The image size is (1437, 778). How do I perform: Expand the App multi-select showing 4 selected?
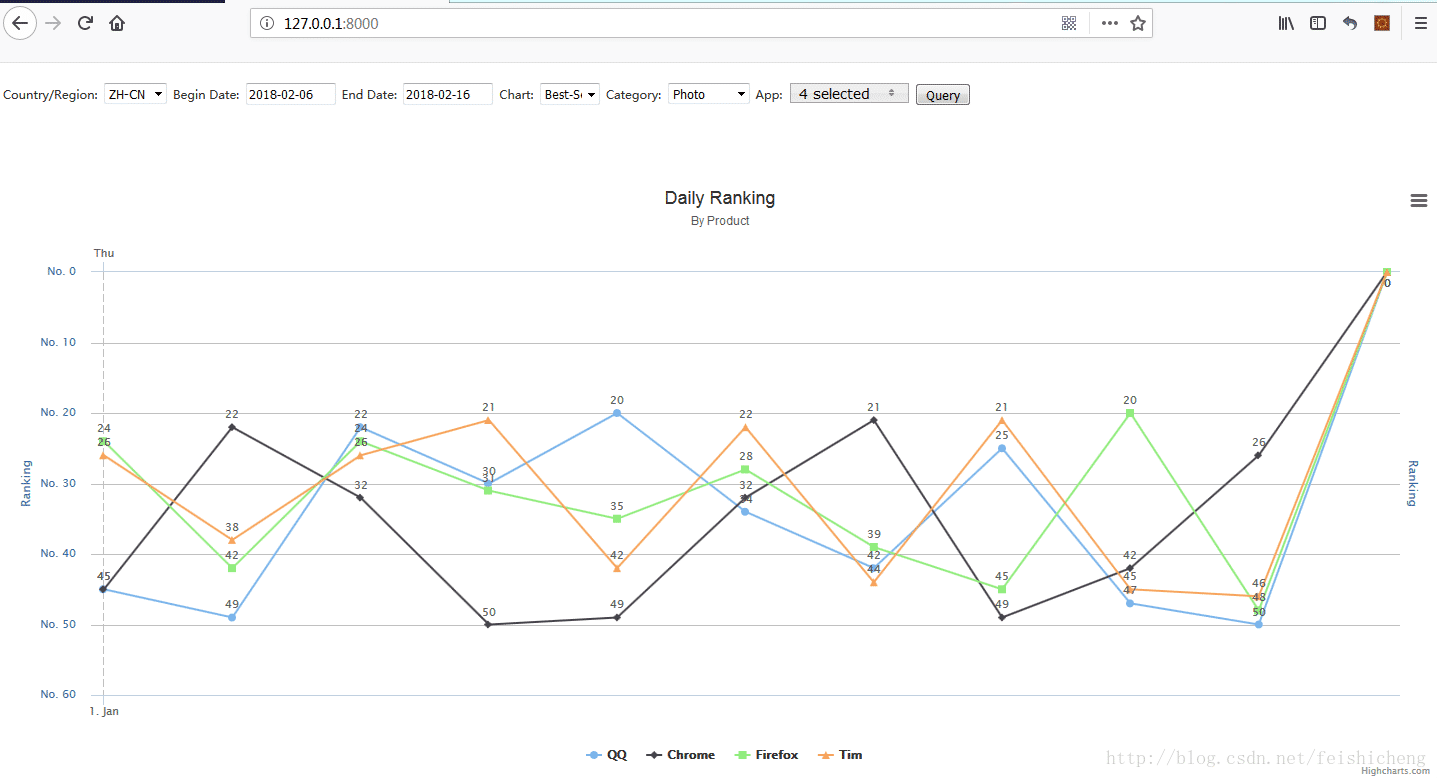[849, 94]
